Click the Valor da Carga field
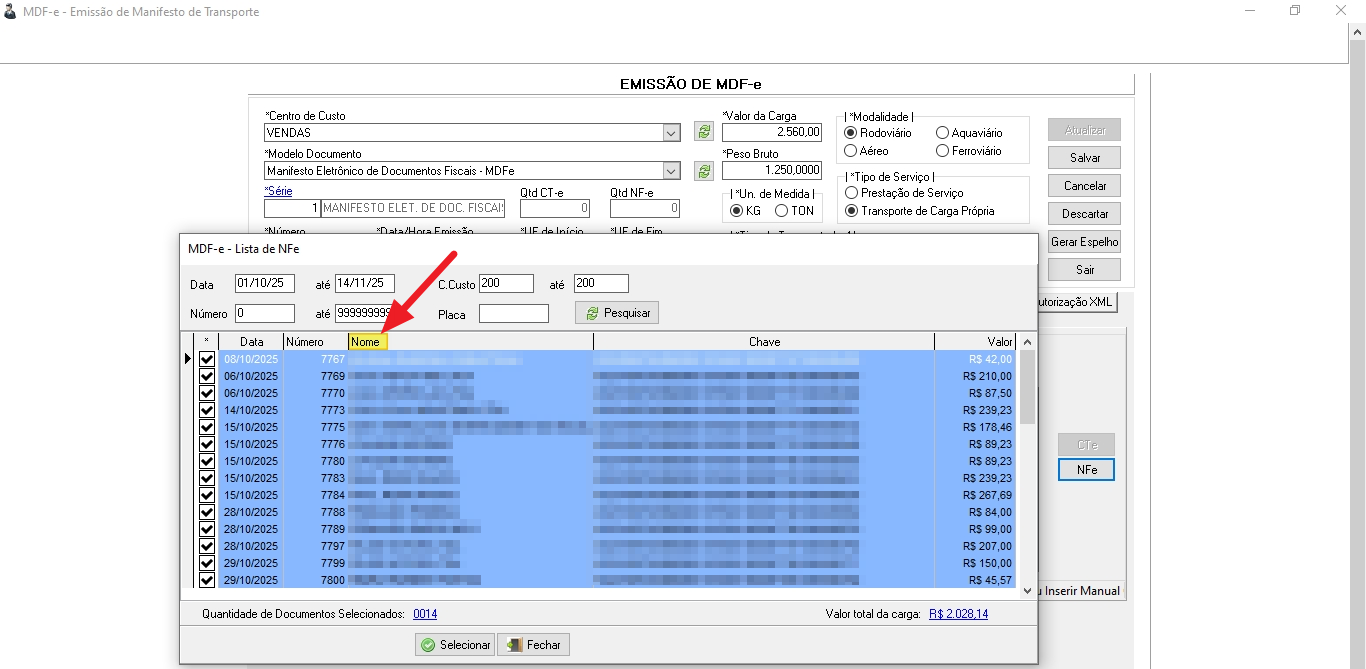Viewport: 1366px width, 669px height. coord(772,132)
